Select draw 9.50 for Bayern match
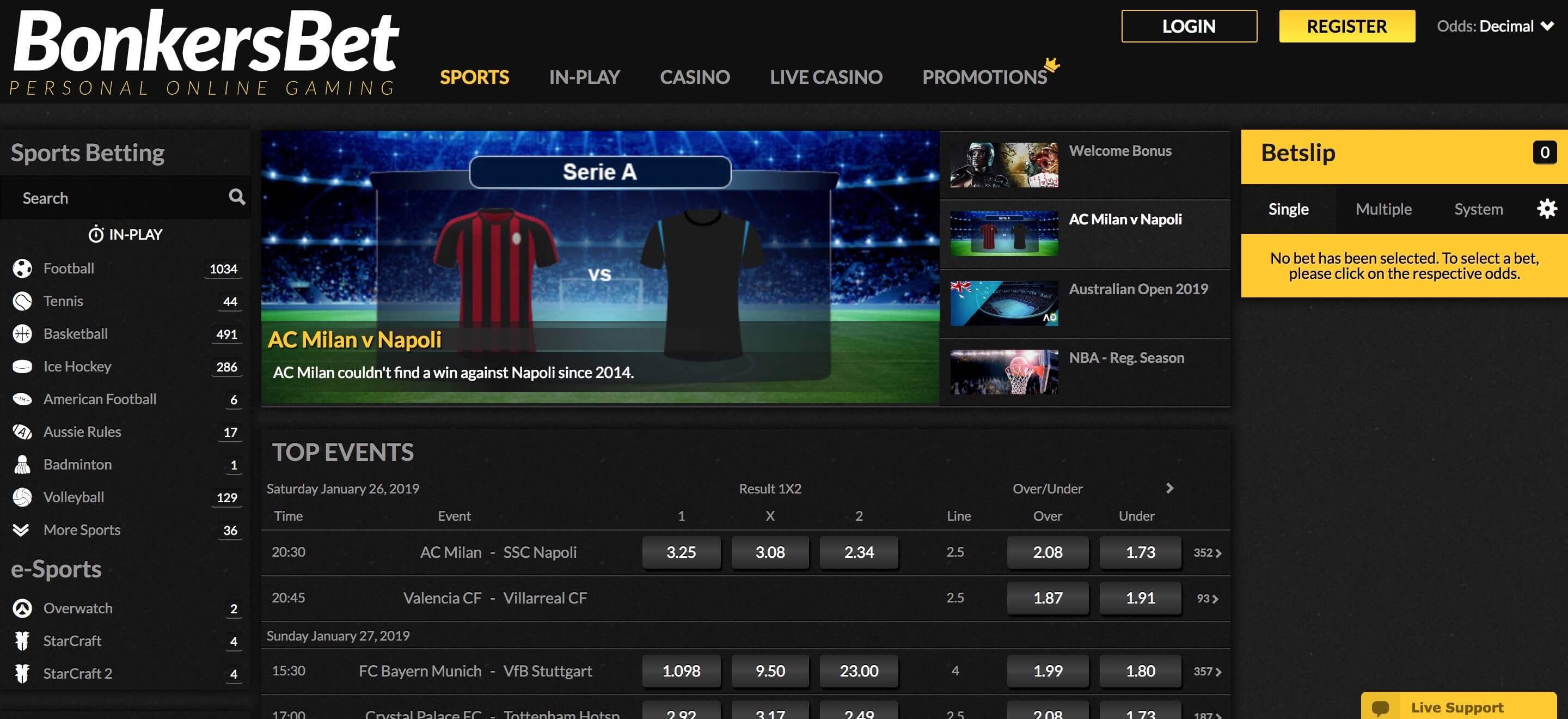1568x719 pixels. point(770,671)
